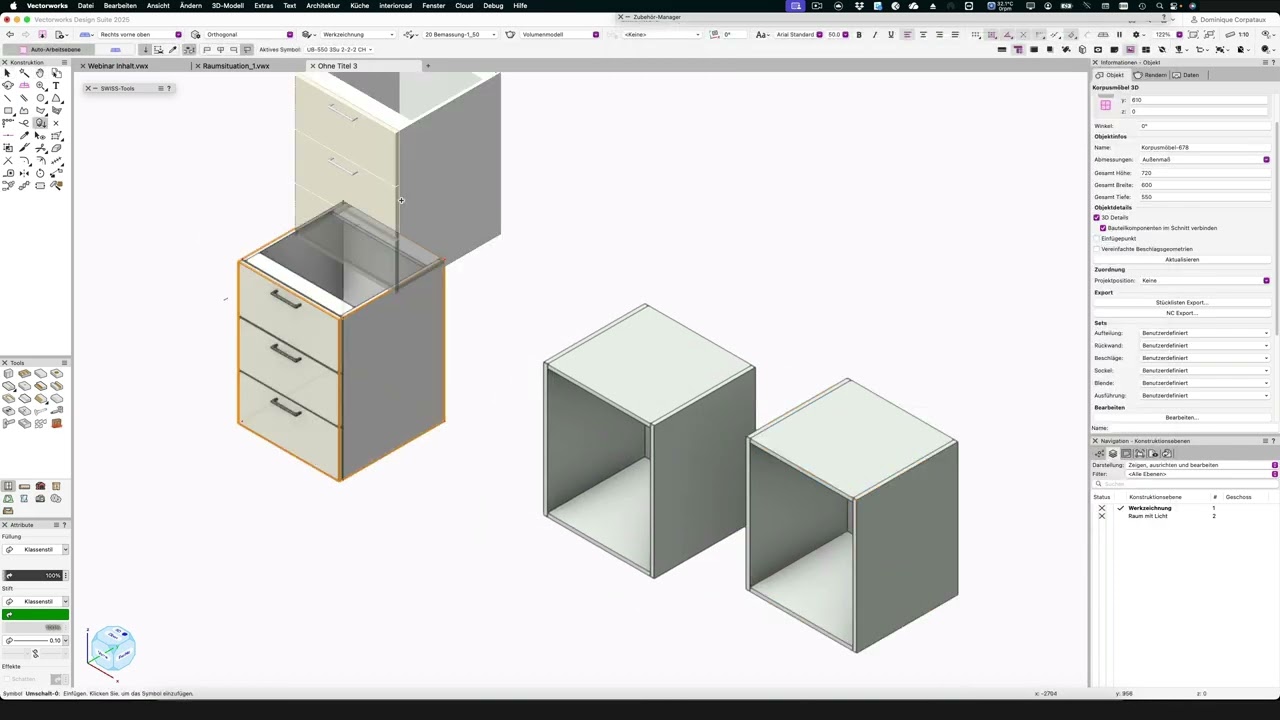Open the Beschläge set dropdown
Viewport: 1280px width, 720px height.
pyautogui.click(x=1205, y=358)
